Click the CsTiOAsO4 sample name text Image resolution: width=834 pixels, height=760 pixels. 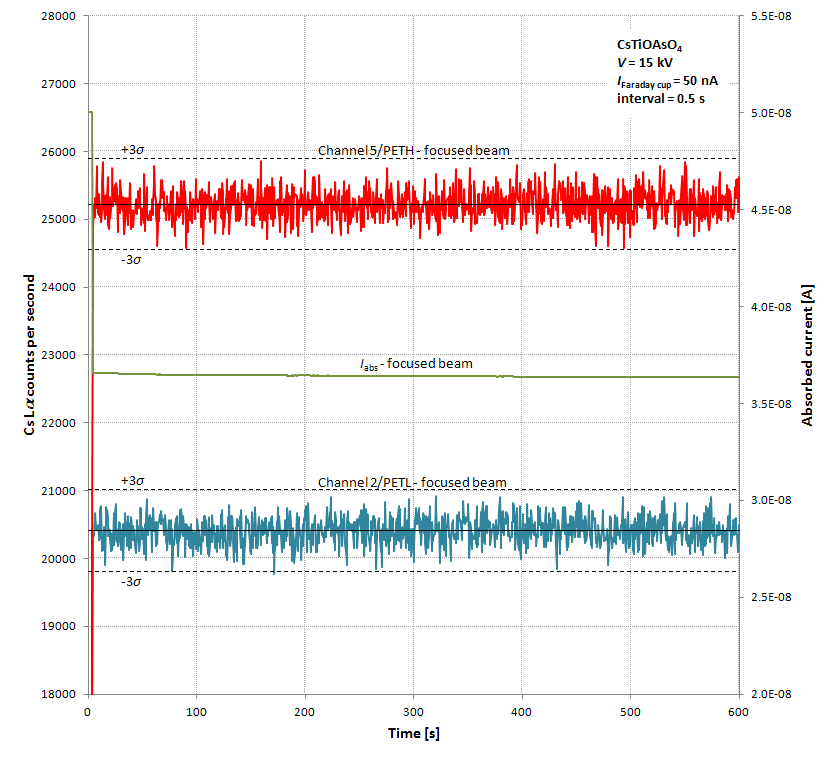649,46
